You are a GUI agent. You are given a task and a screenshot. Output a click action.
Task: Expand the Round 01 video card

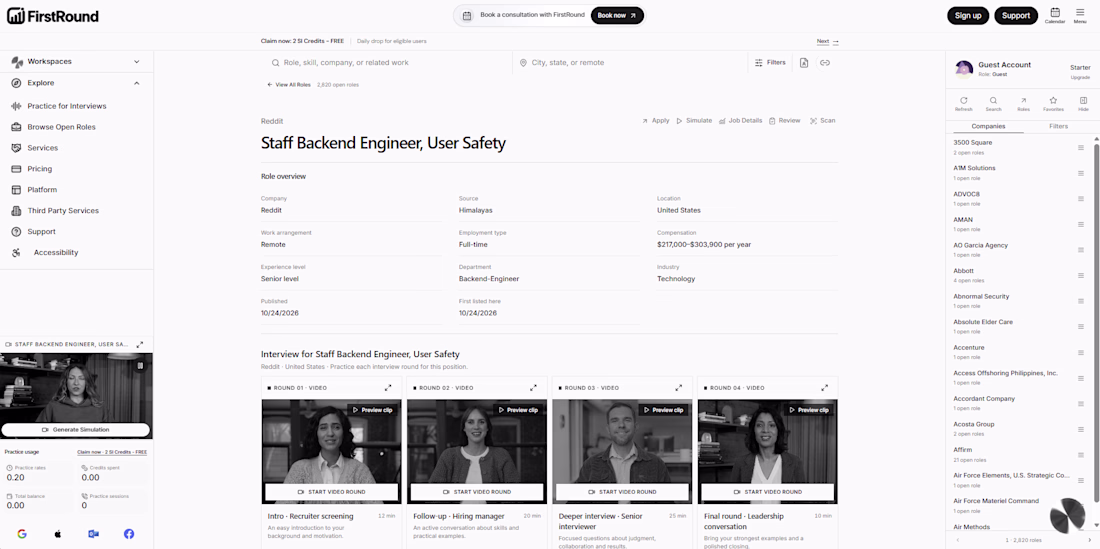(x=388, y=388)
